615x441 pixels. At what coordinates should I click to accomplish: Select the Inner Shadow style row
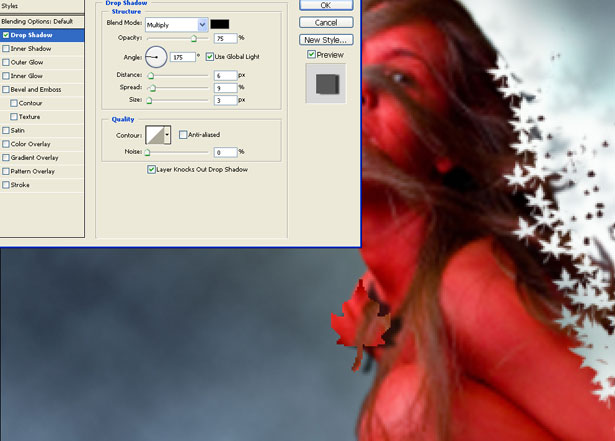pyautogui.click(x=42, y=49)
